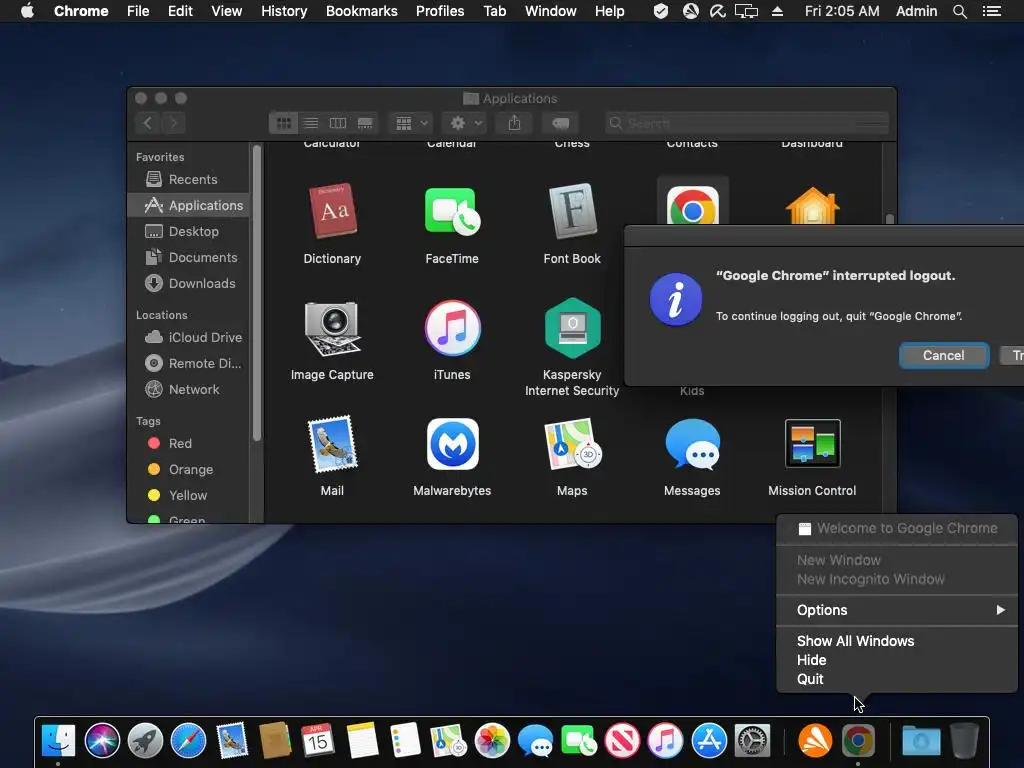This screenshot has height=768, width=1024.
Task: Open the Bookmarks menu
Action: click(x=362, y=11)
